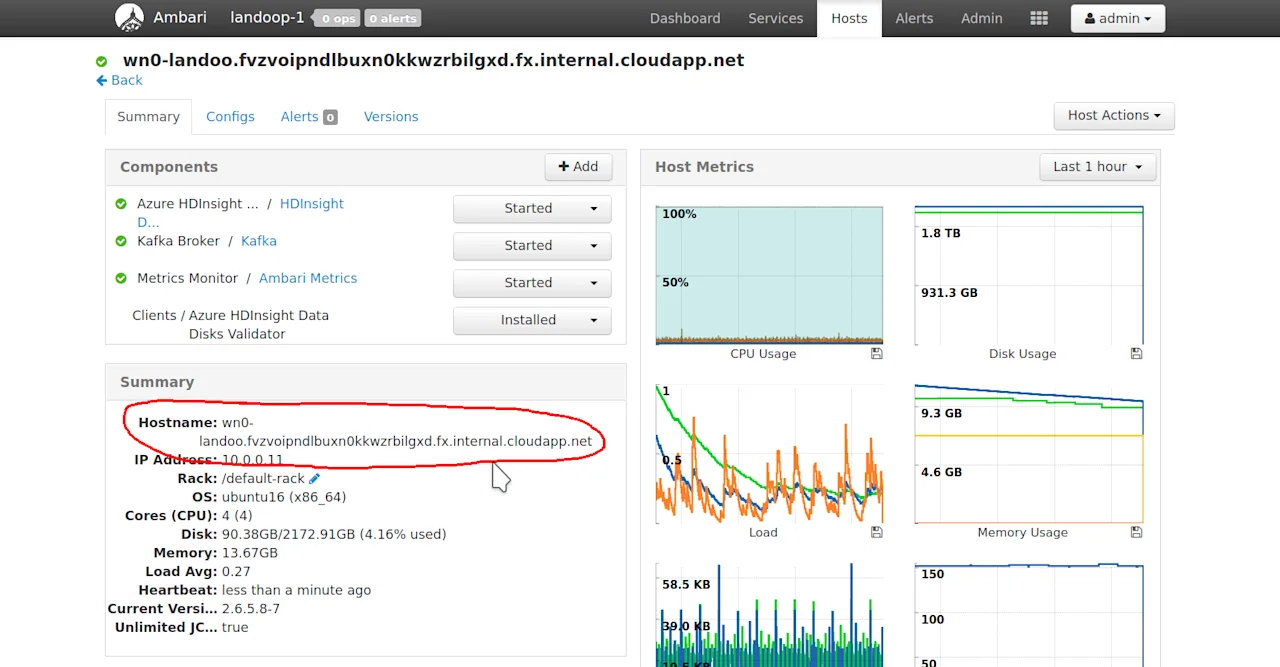The height and width of the screenshot is (667, 1280).
Task: Save the Disk Usage chart icon
Action: (1136, 354)
